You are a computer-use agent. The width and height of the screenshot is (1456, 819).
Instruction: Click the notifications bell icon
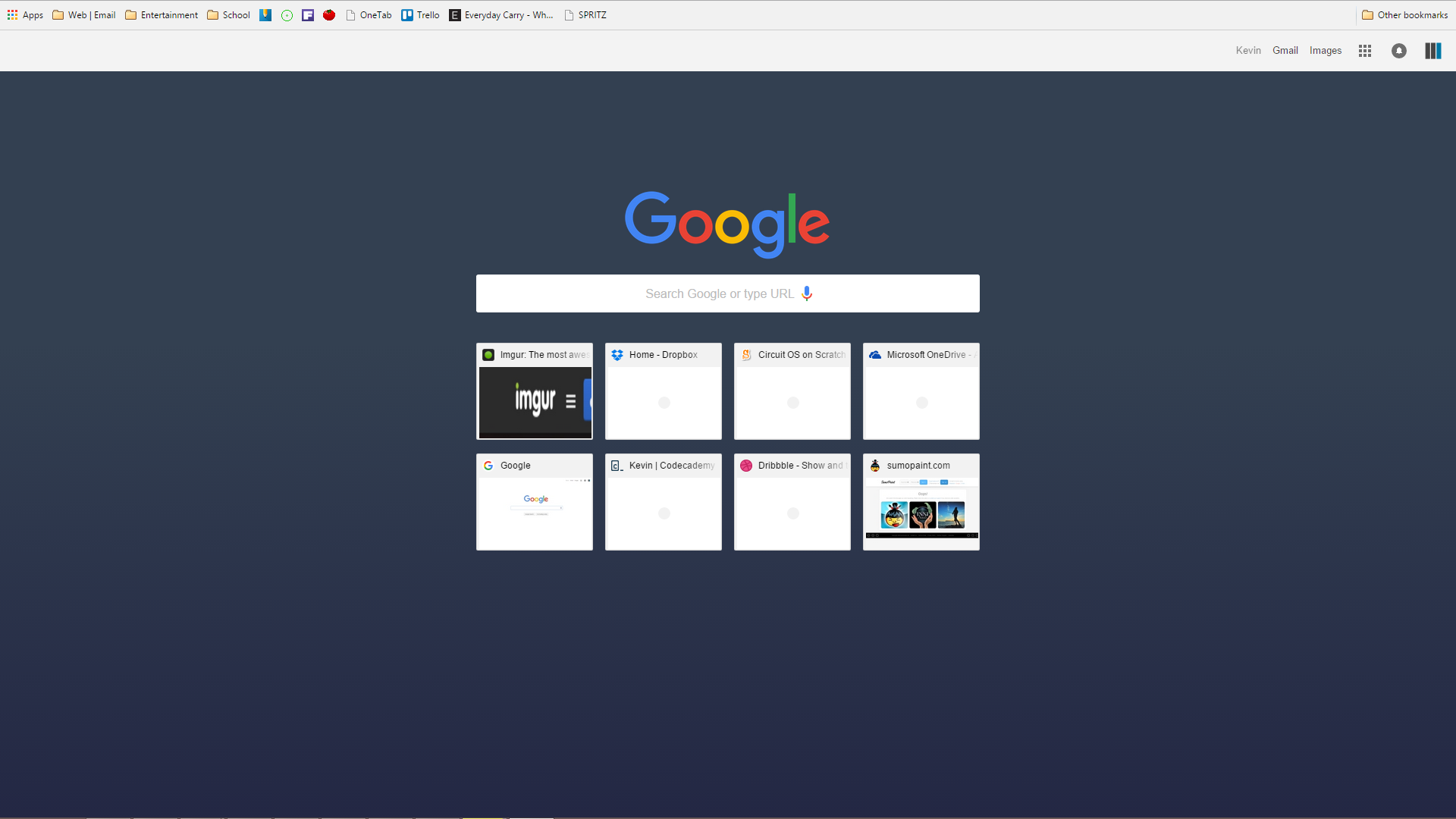1398,50
